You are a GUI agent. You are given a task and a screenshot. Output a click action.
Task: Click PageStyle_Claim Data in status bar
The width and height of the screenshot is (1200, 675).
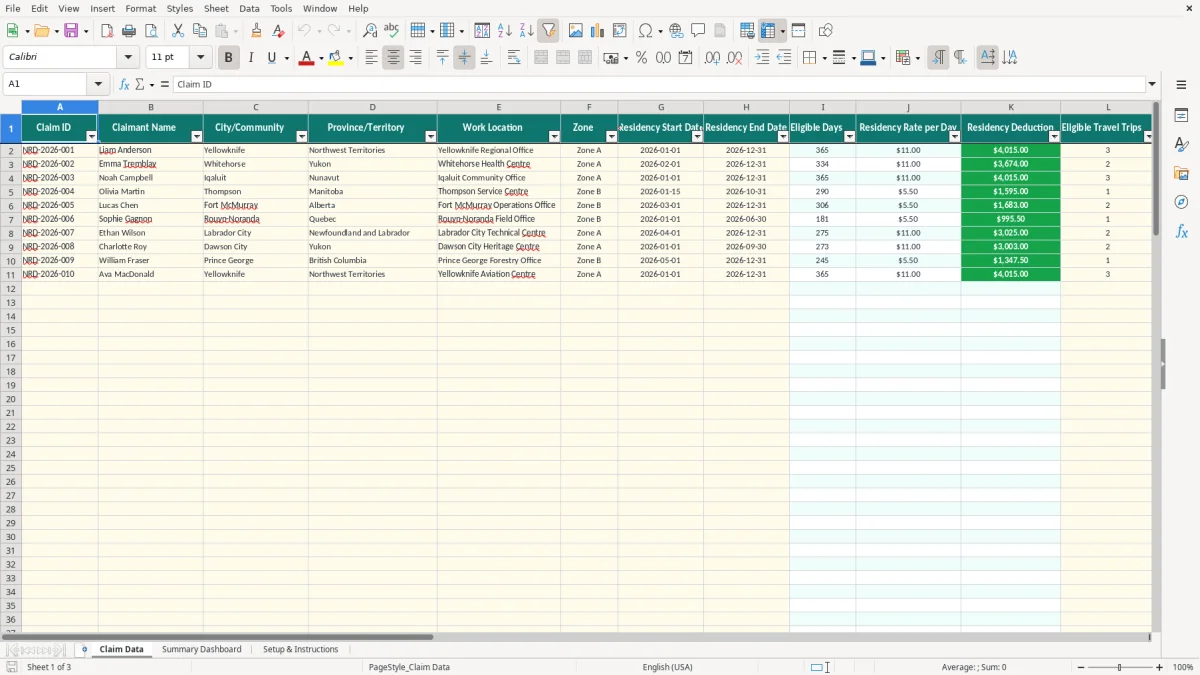click(409, 667)
